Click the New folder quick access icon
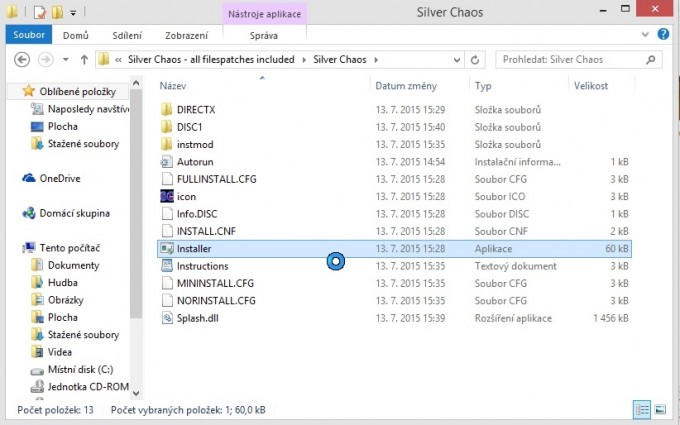The width and height of the screenshot is (680, 425). 57,12
